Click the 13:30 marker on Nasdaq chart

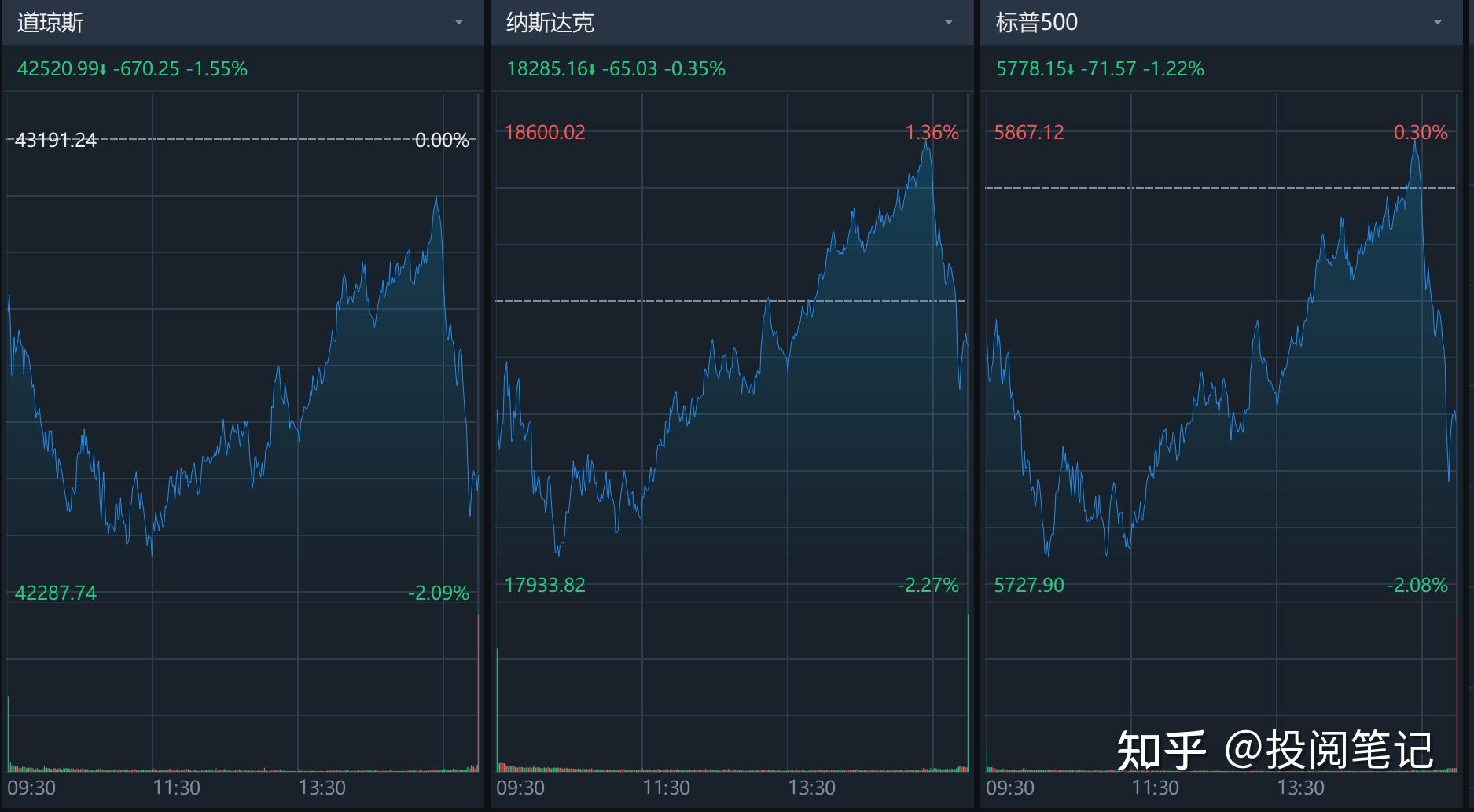(811, 788)
